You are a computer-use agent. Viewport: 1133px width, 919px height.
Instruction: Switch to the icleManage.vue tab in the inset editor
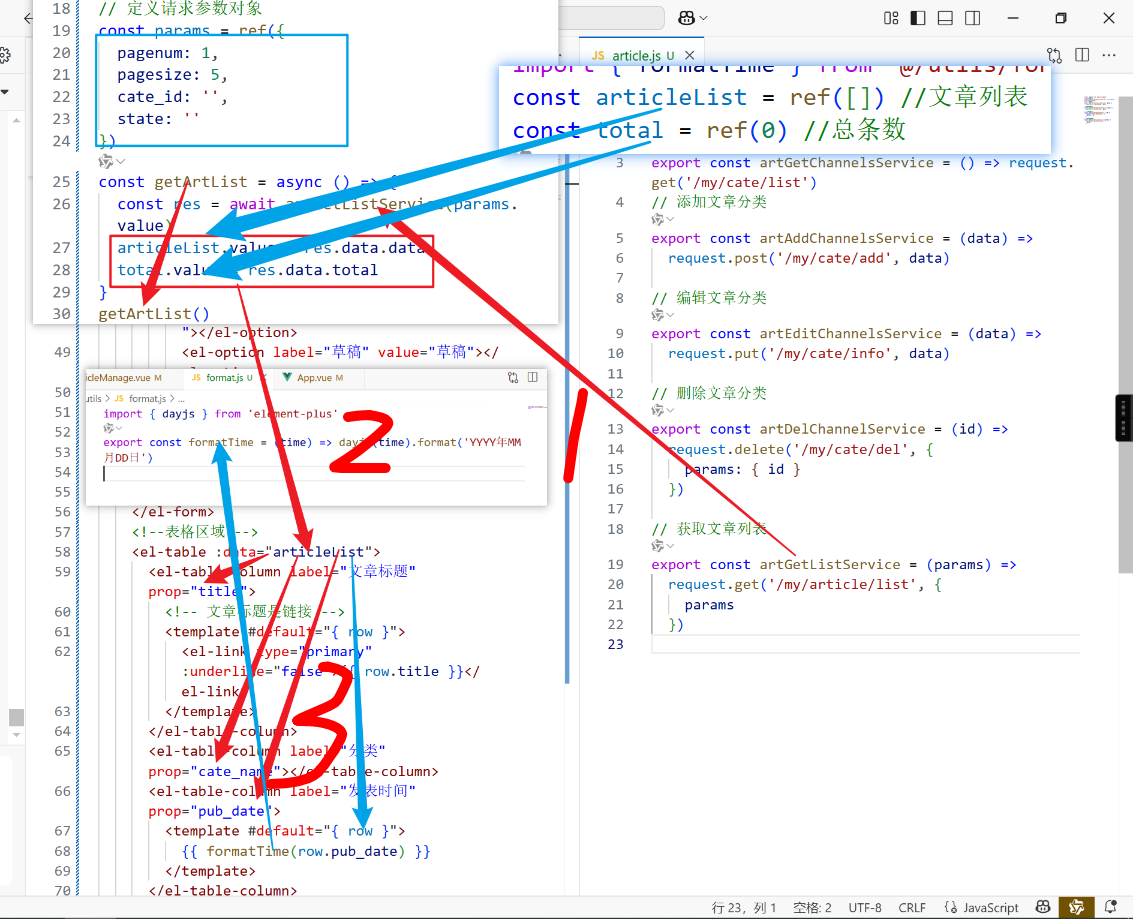click(123, 377)
